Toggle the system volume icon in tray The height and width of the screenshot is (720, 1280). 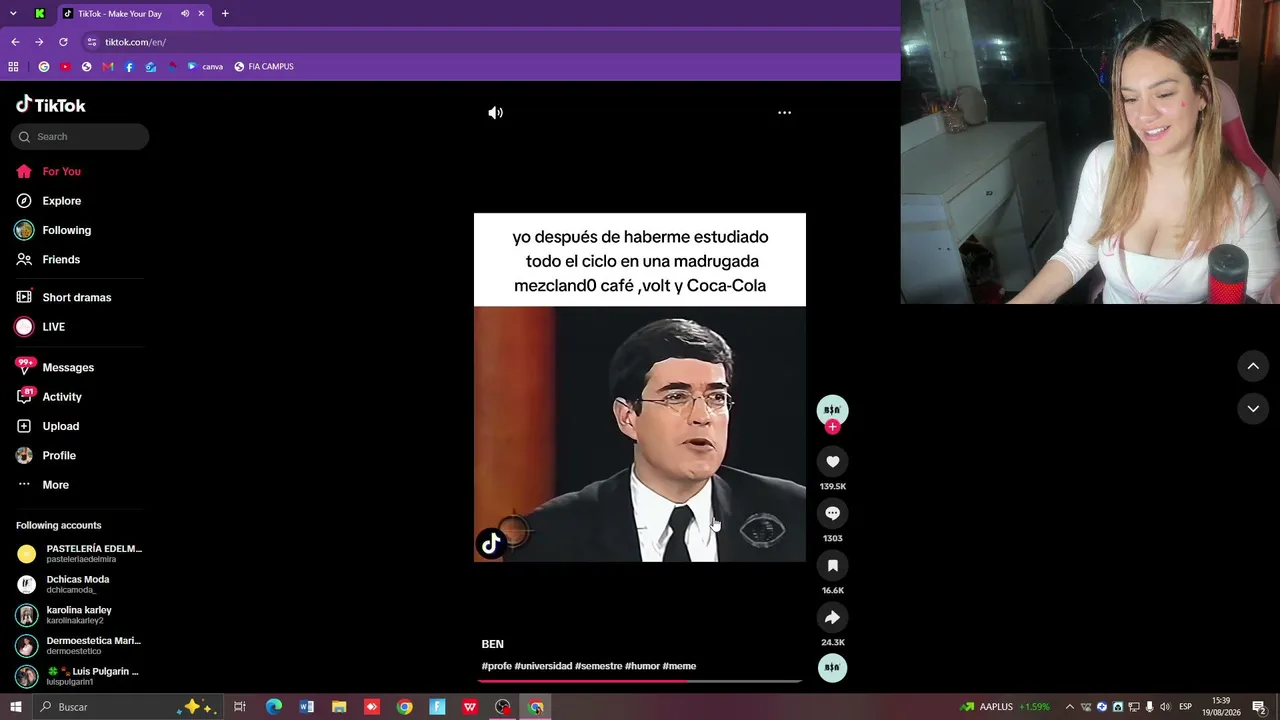tap(1165, 707)
